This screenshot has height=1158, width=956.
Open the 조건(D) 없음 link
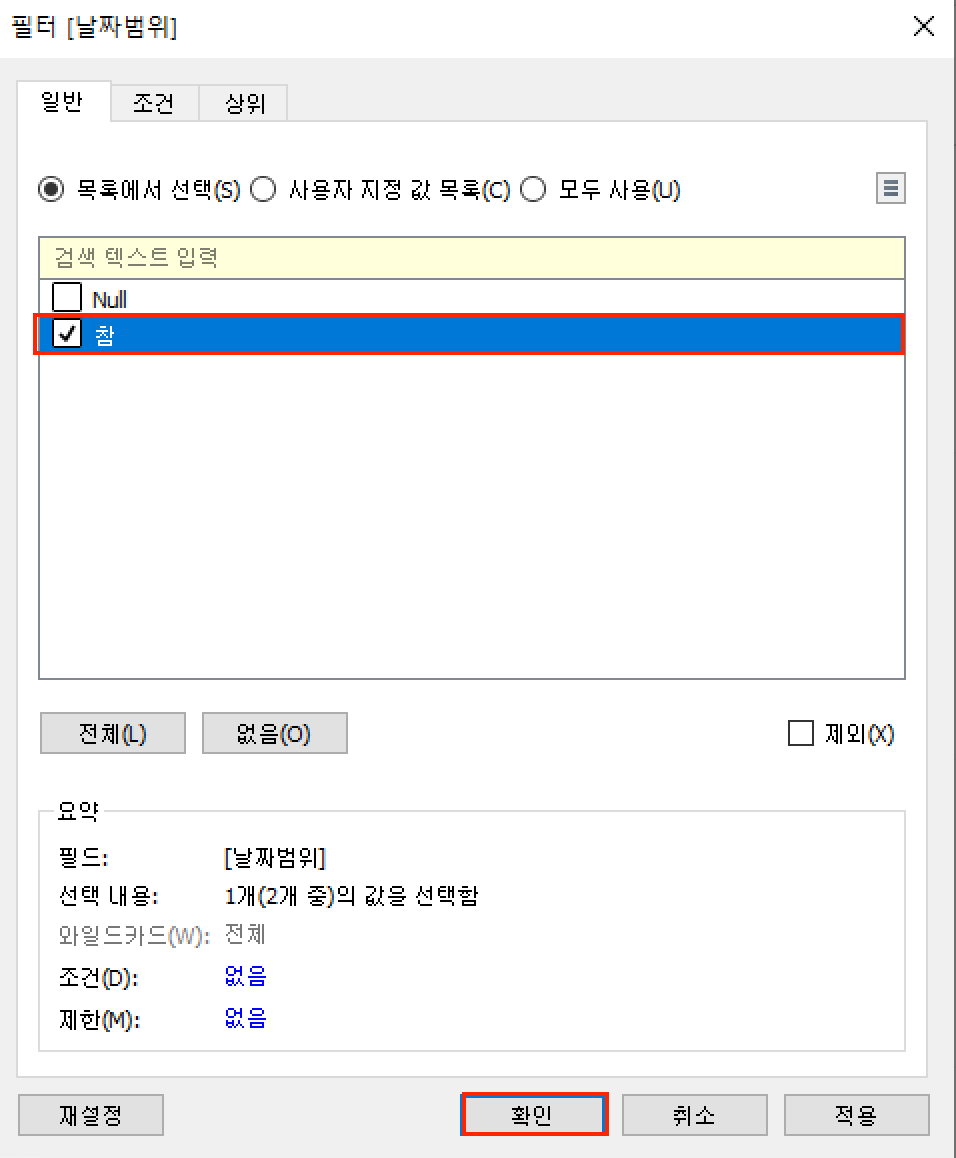245,976
